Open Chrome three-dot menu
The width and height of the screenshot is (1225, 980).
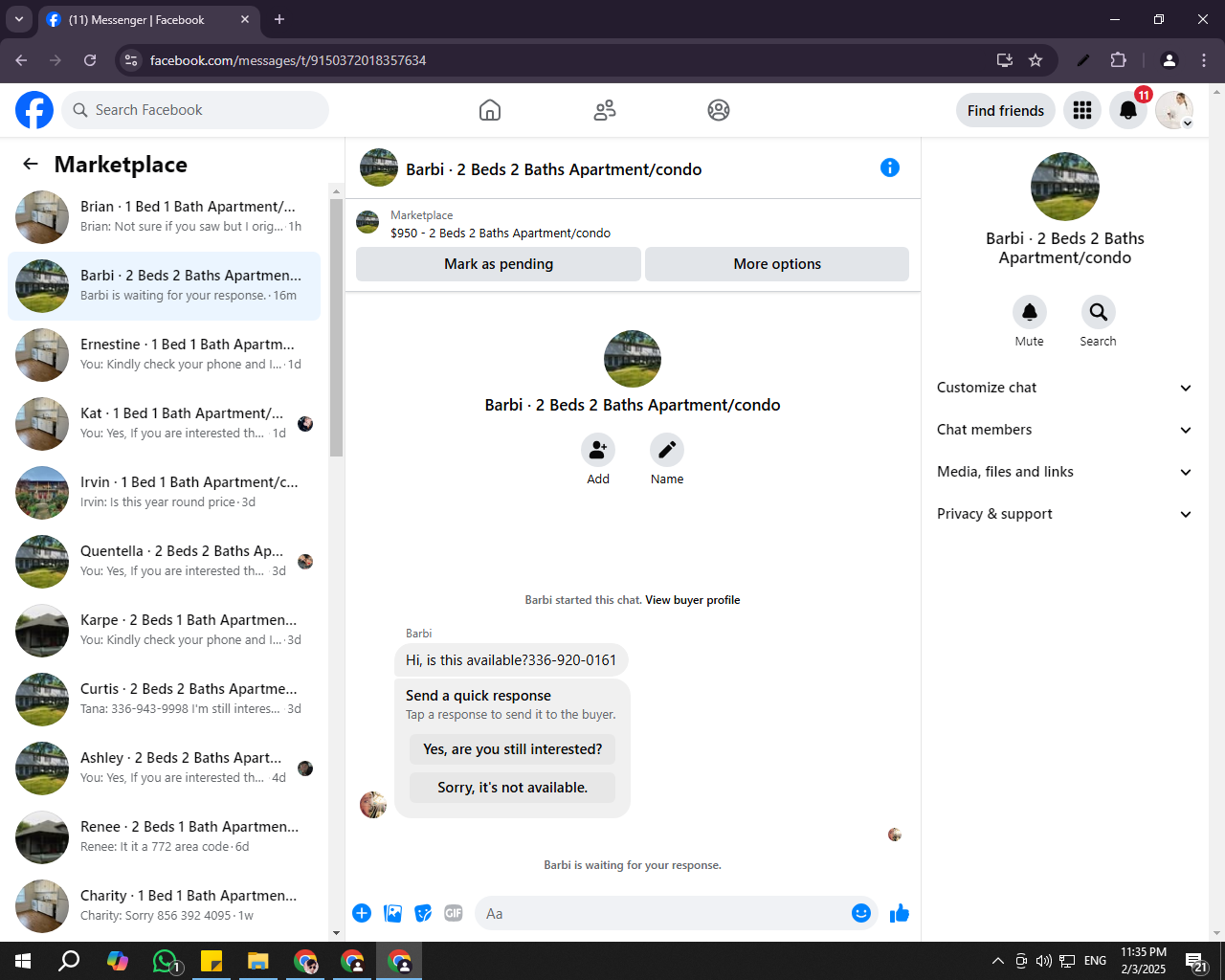coord(1204,60)
